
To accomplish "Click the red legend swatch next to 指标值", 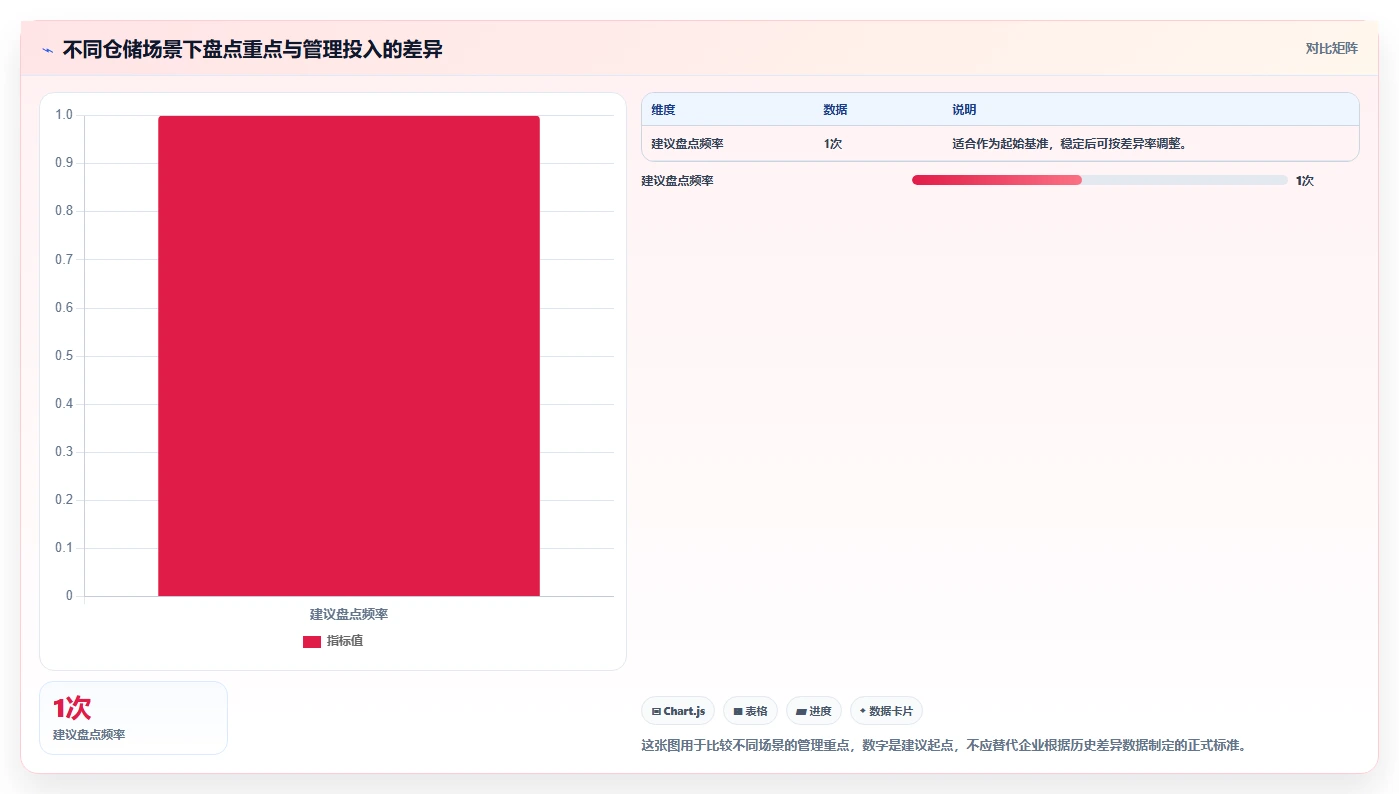I will tap(312, 642).
